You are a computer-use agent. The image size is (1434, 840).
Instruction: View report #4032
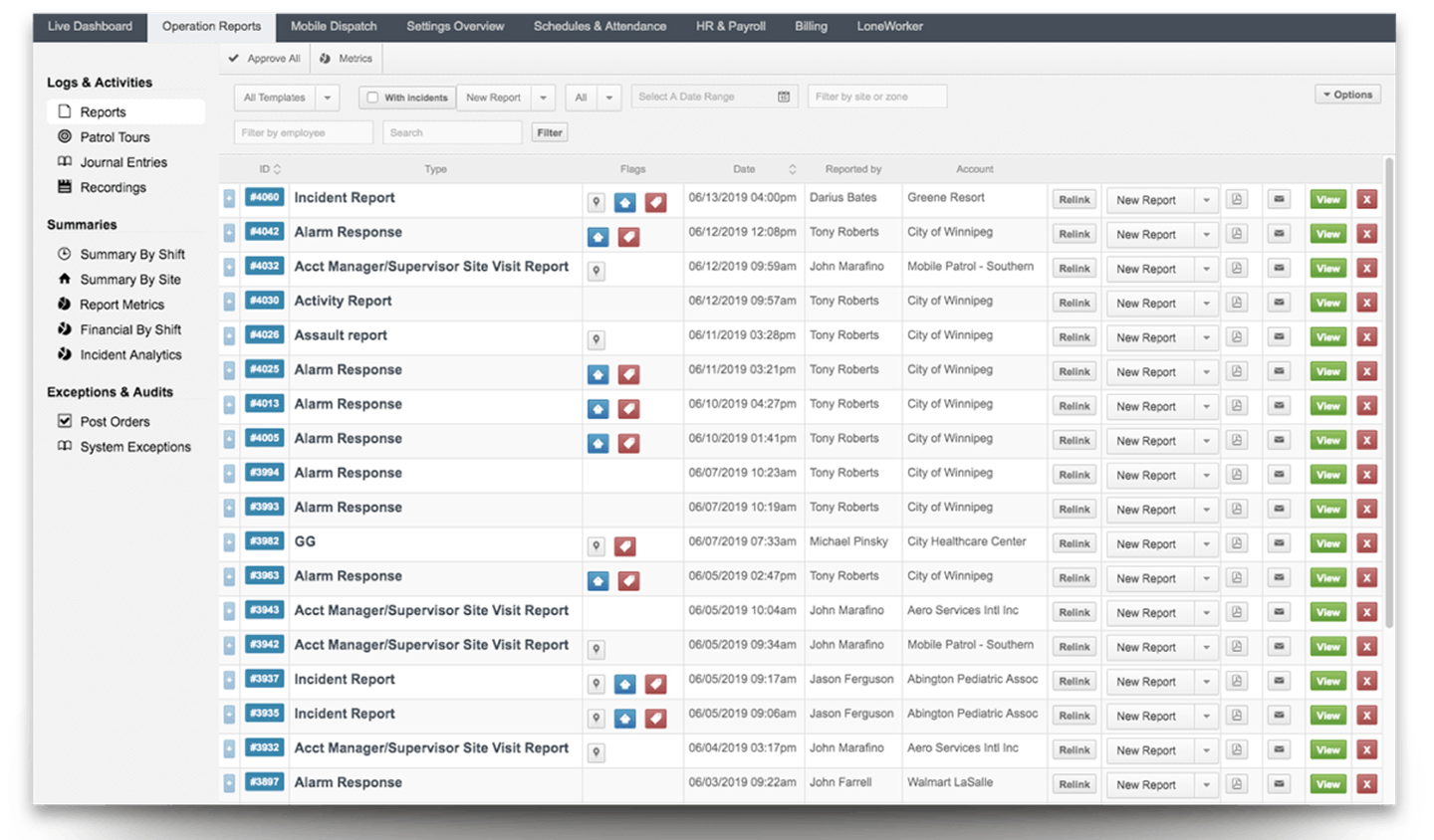pos(1328,269)
